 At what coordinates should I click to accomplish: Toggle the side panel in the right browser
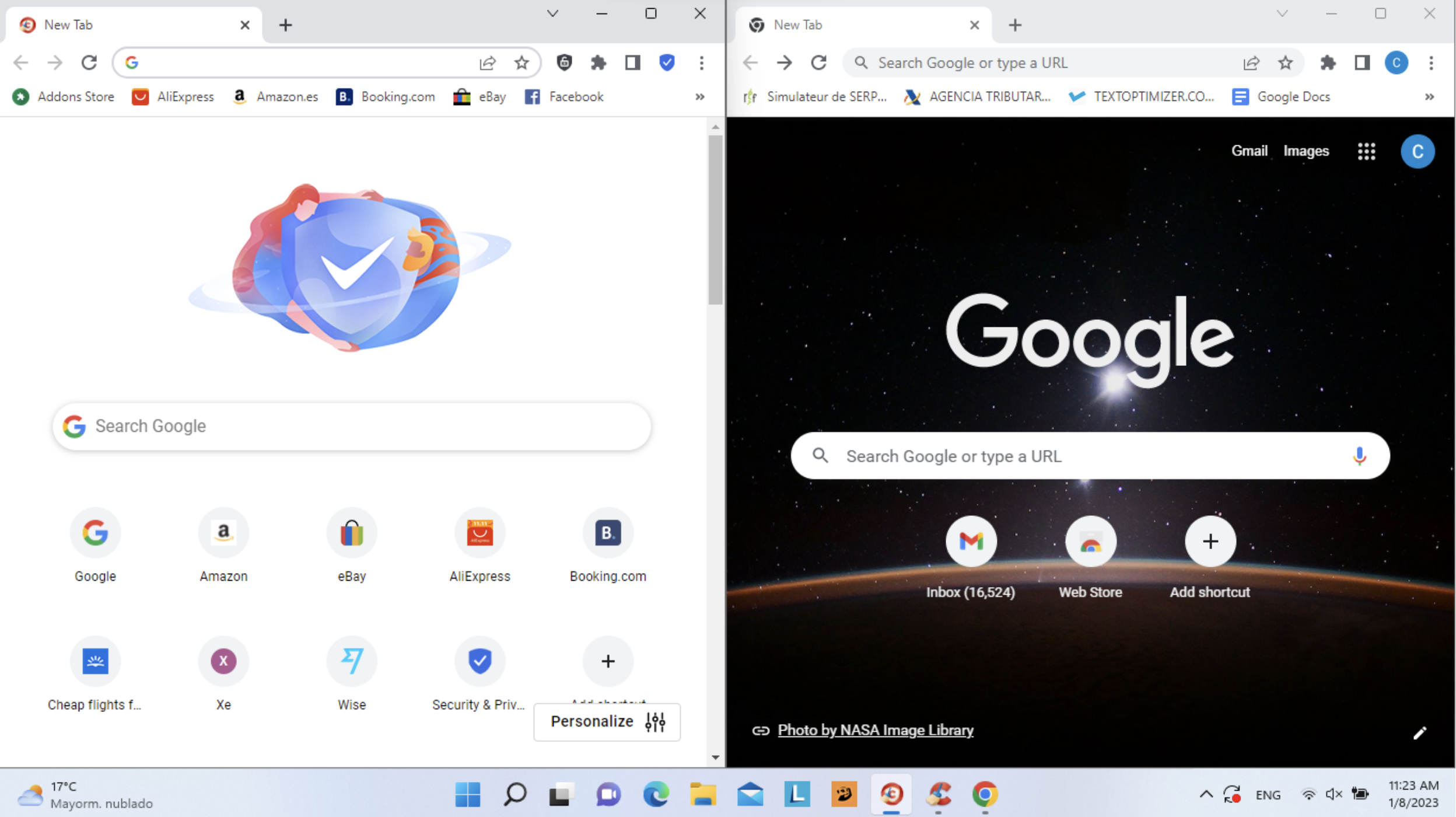click(1362, 62)
